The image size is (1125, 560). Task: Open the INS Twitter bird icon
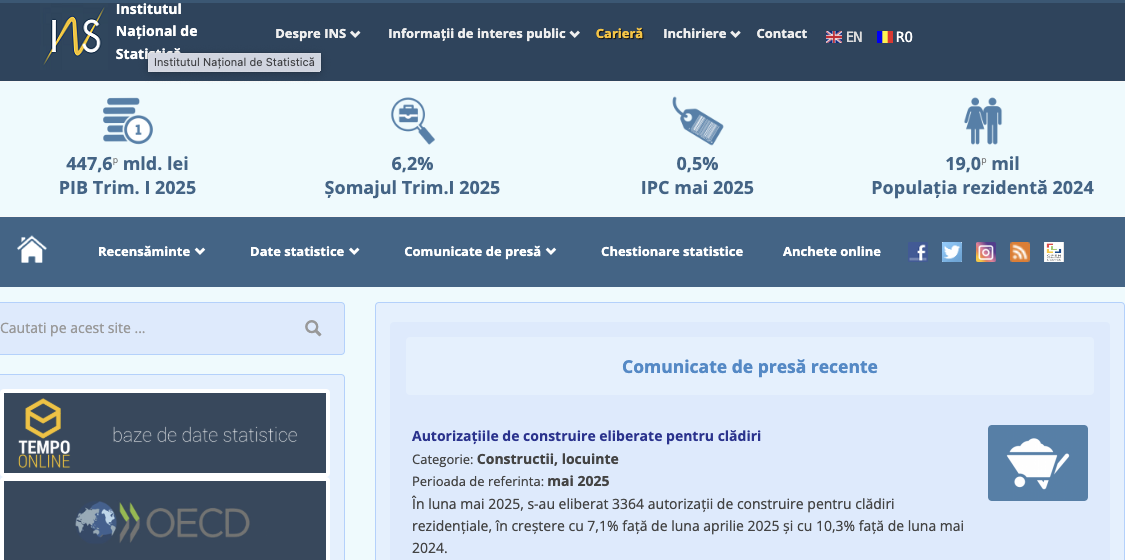[x=951, y=252]
